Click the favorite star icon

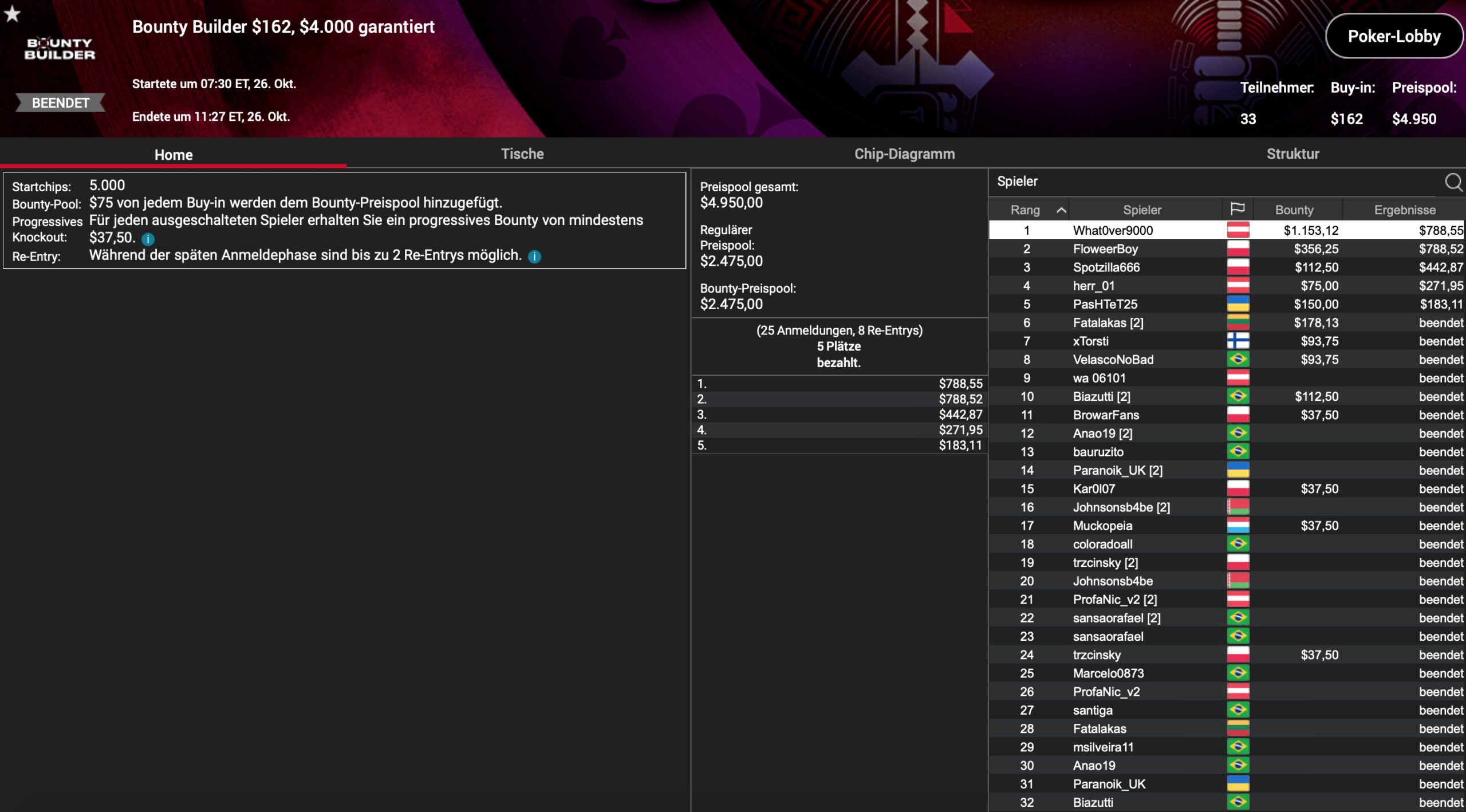click(x=12, y=14)
